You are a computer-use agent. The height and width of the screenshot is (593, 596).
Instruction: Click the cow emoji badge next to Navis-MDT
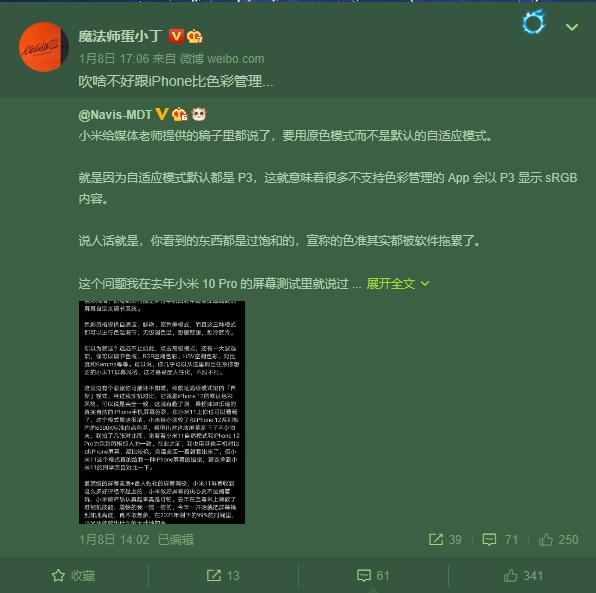pyautogui.click(x=199, y=114)
